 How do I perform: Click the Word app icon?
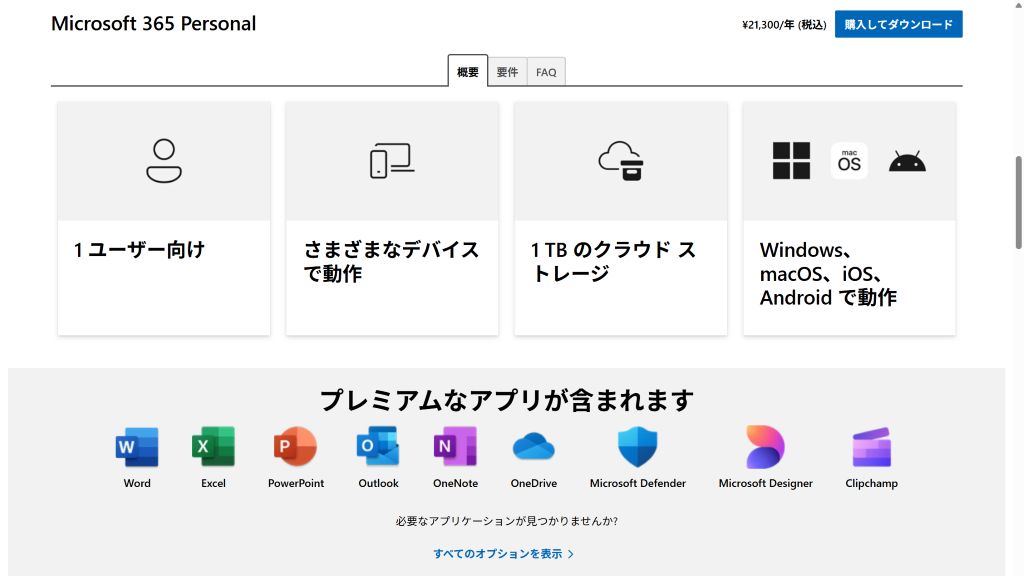(x=136, y=447)
